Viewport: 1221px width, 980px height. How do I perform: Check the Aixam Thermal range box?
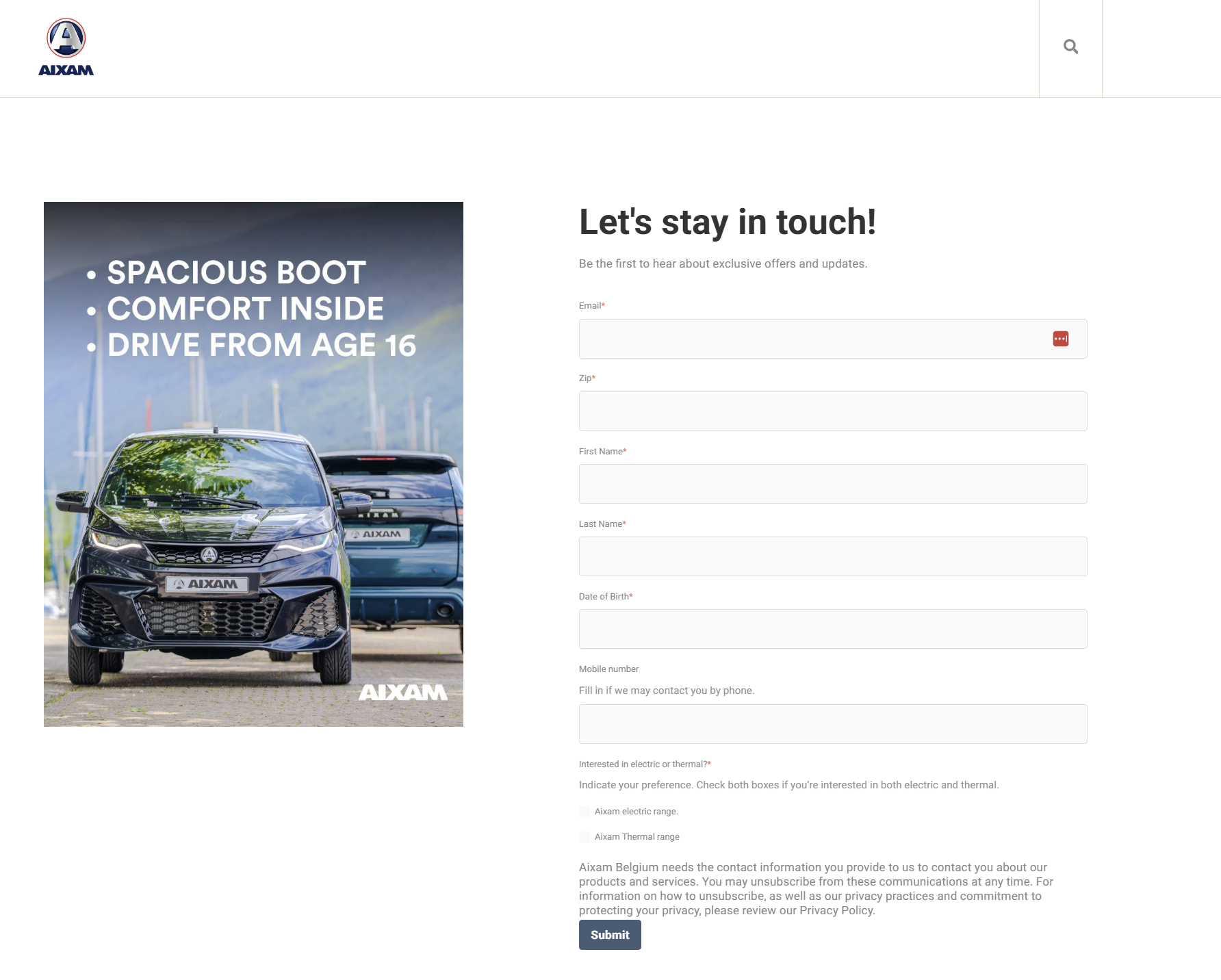[584, 837]
